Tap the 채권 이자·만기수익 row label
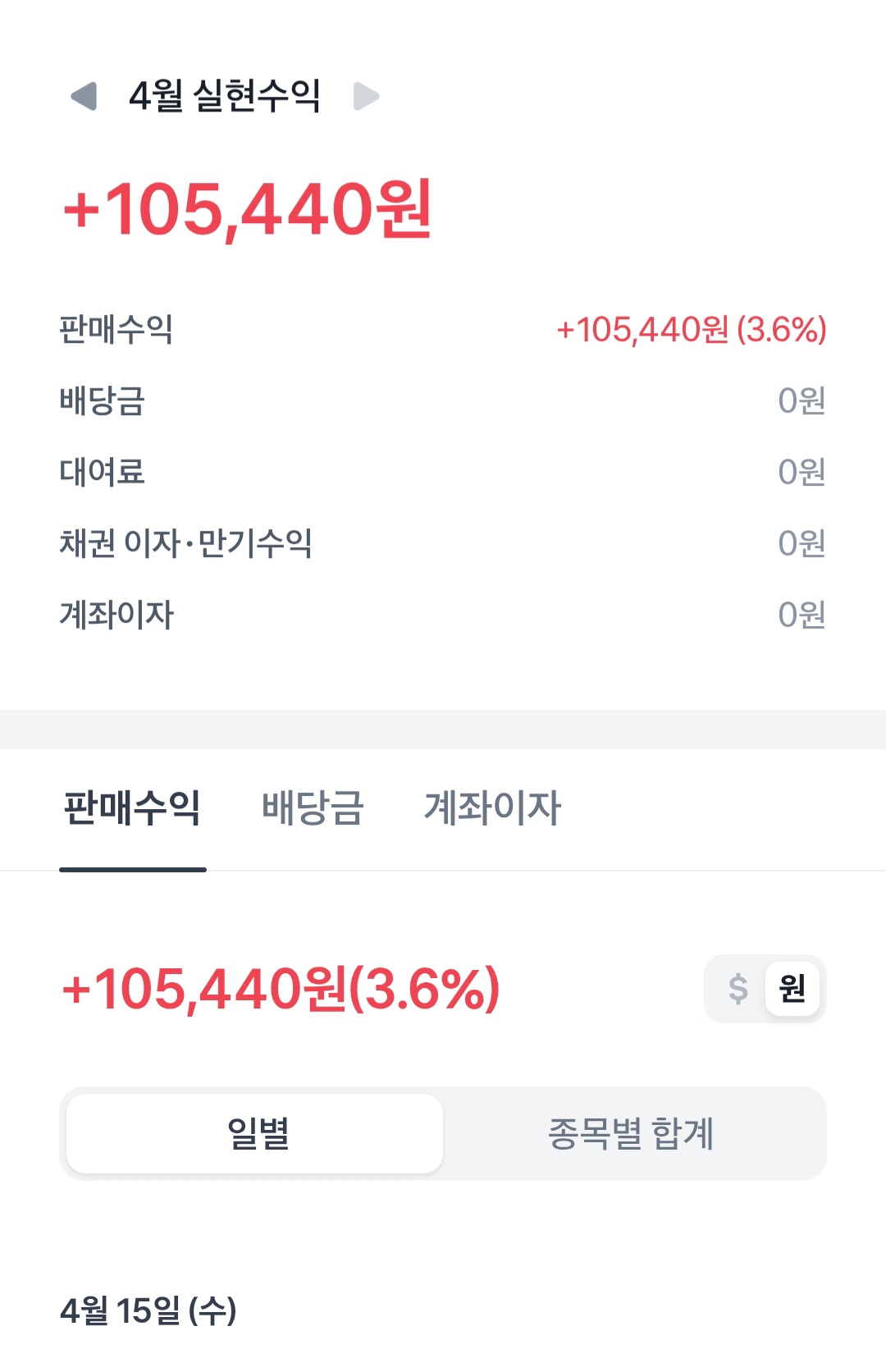The height and width of the screenshot is (1372, 886). pos(185,543)
